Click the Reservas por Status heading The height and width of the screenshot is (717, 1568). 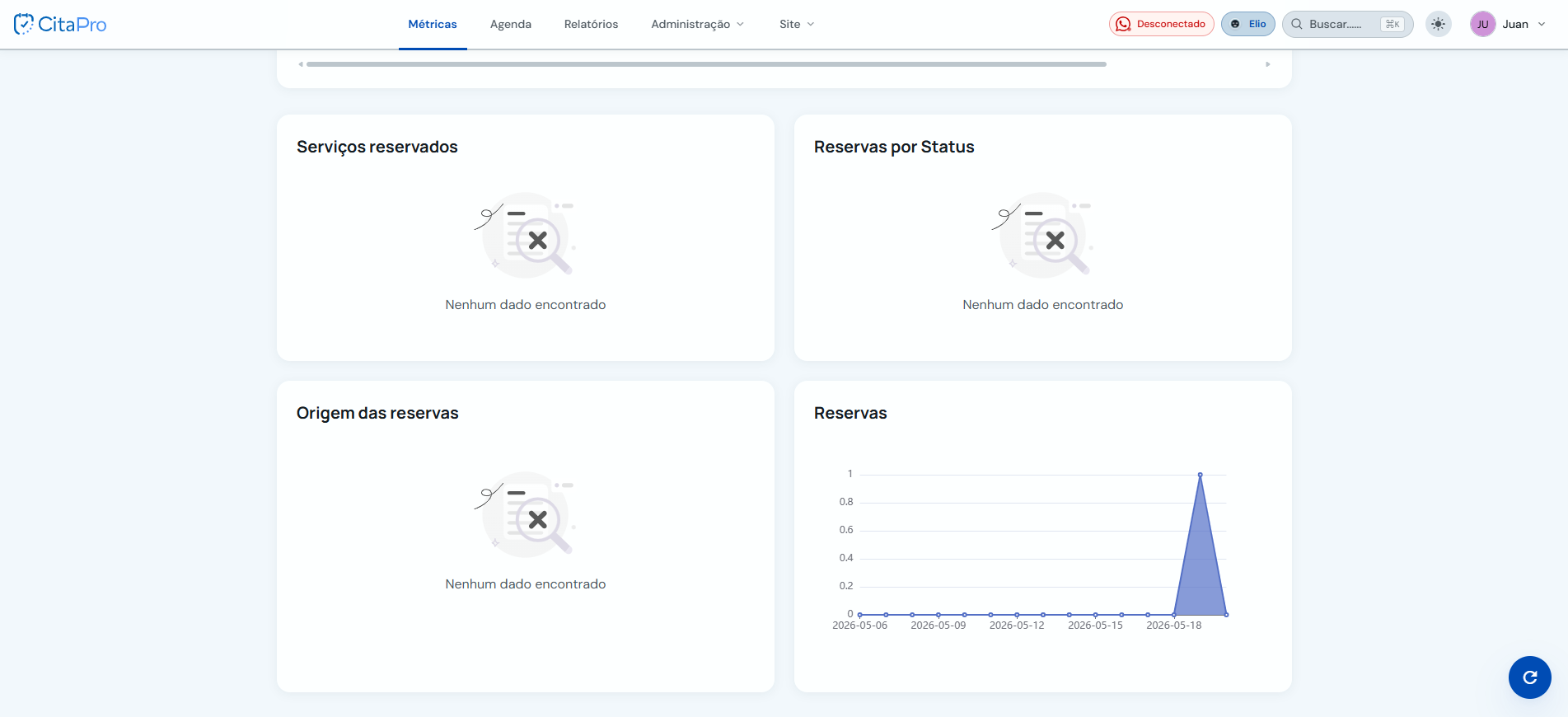894,147
